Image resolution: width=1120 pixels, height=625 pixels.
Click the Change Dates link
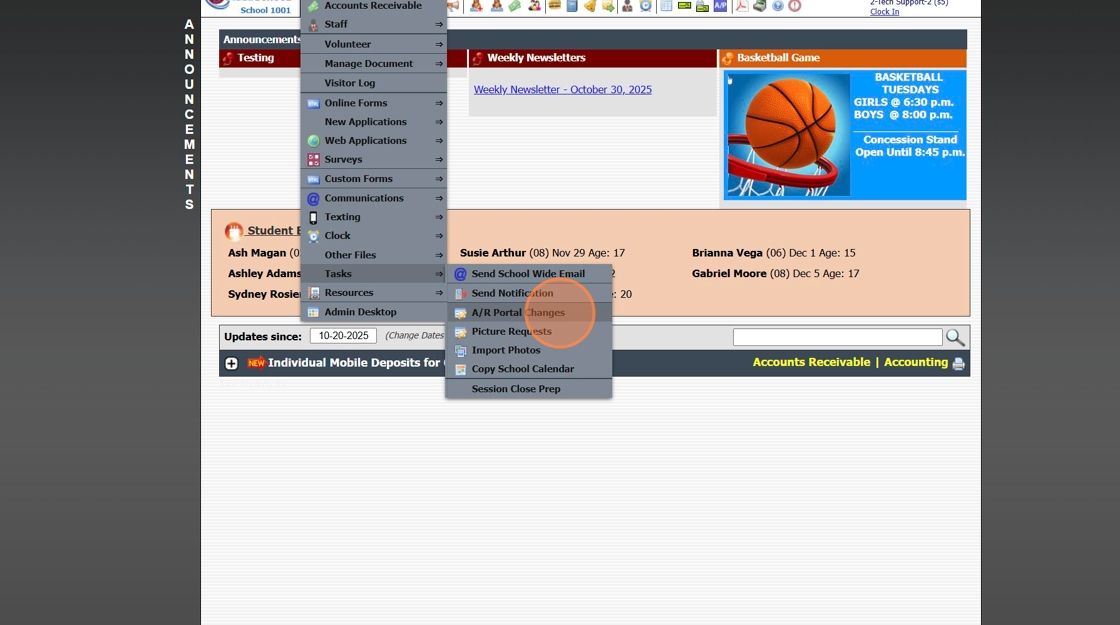pyautogui.click(x=415, y=336)
